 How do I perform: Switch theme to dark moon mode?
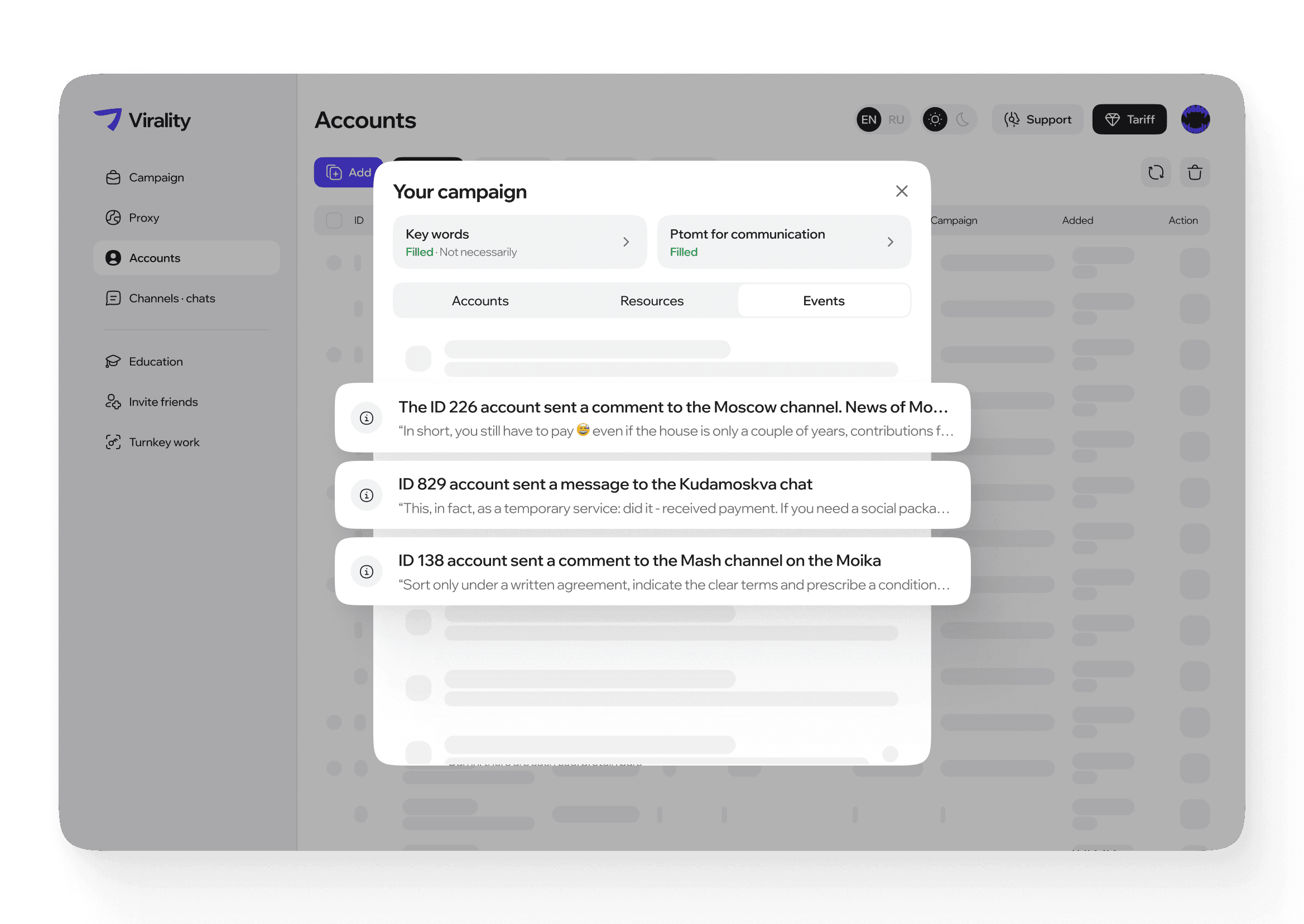point(962,119)
